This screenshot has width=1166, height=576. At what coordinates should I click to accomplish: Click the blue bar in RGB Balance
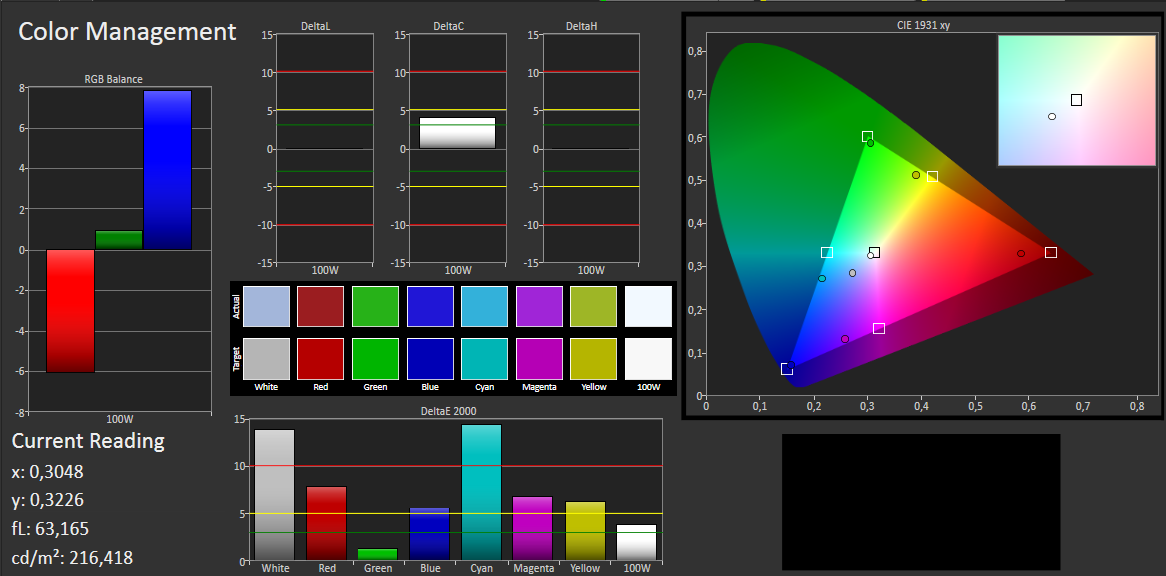pyautogui.click(x=167, y=170)
